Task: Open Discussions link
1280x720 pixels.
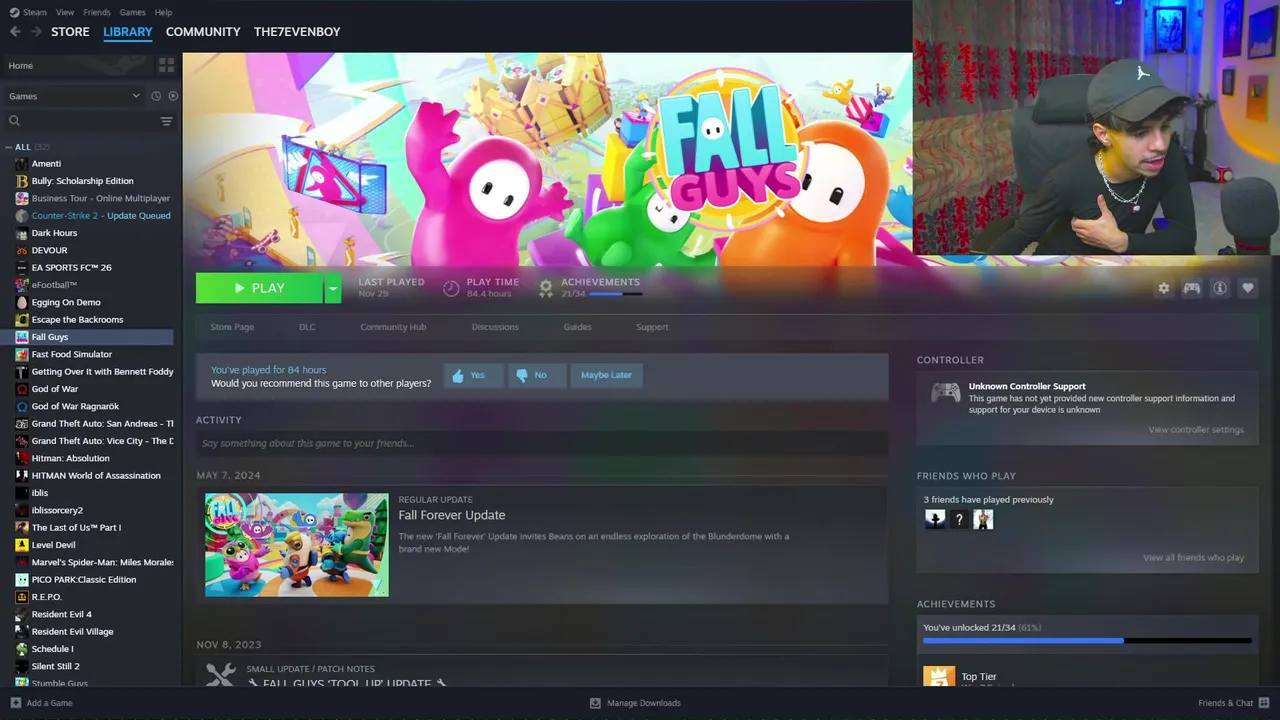Action: 495,327
